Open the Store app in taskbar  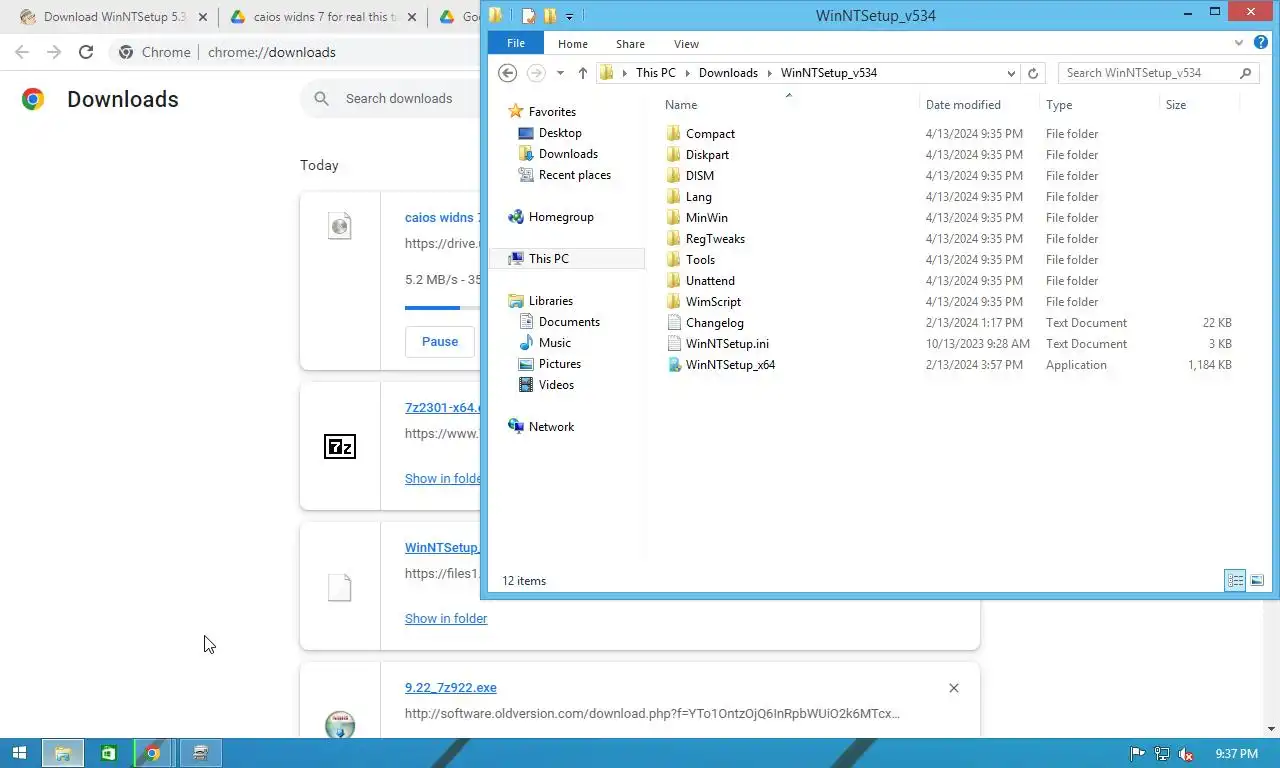(x=108, y=753)
